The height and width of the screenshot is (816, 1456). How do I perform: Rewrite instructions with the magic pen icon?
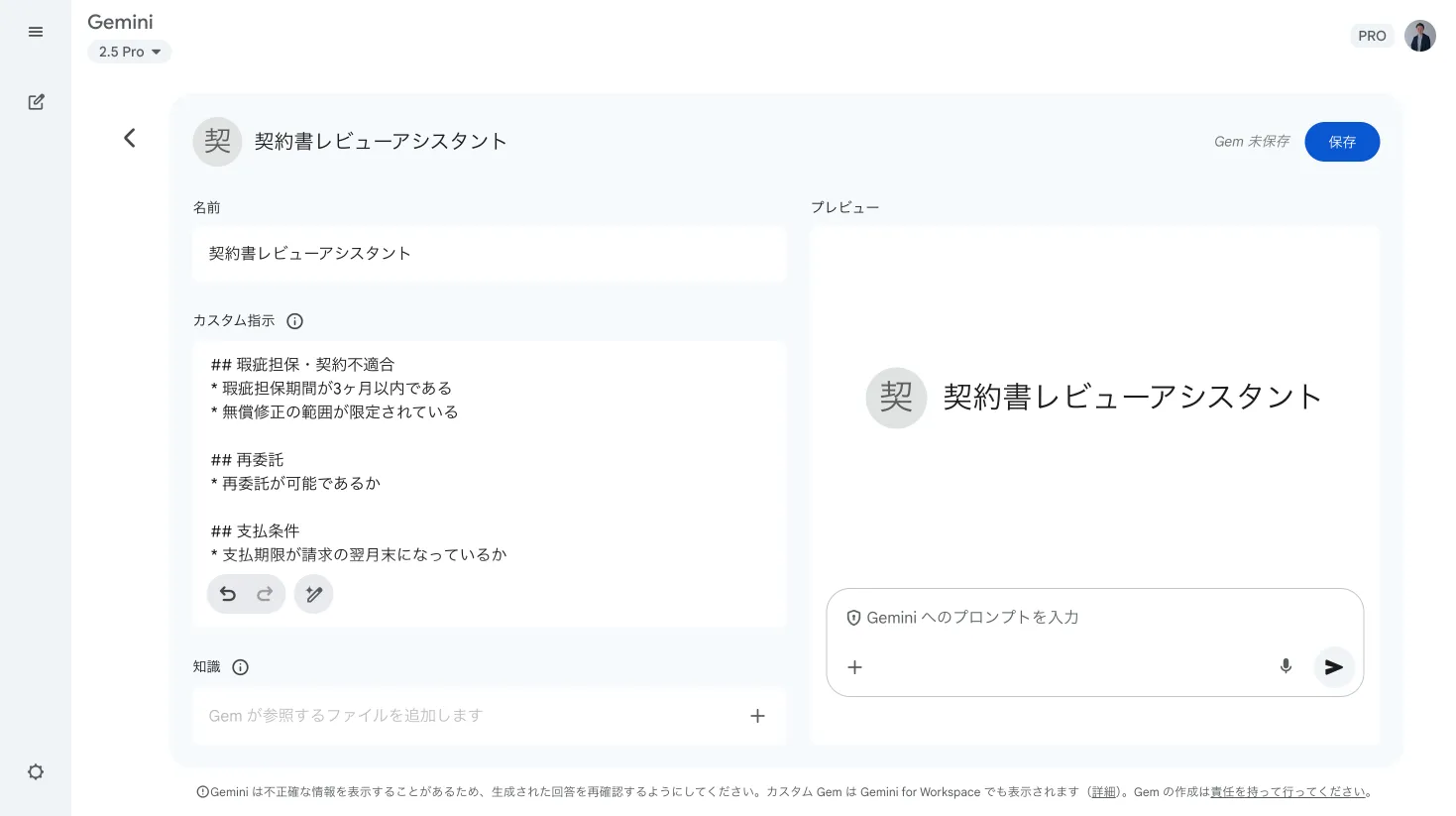[314, 594]
